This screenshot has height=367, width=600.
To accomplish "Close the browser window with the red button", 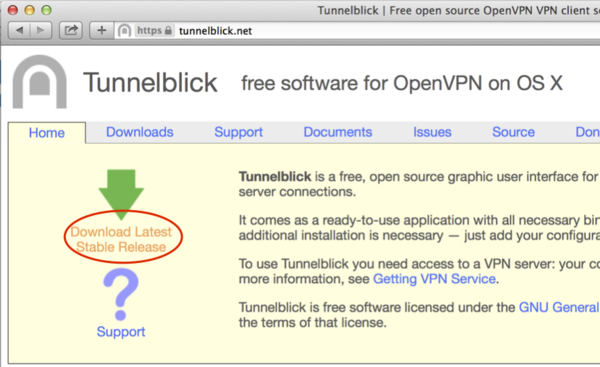I will (13, 10).
